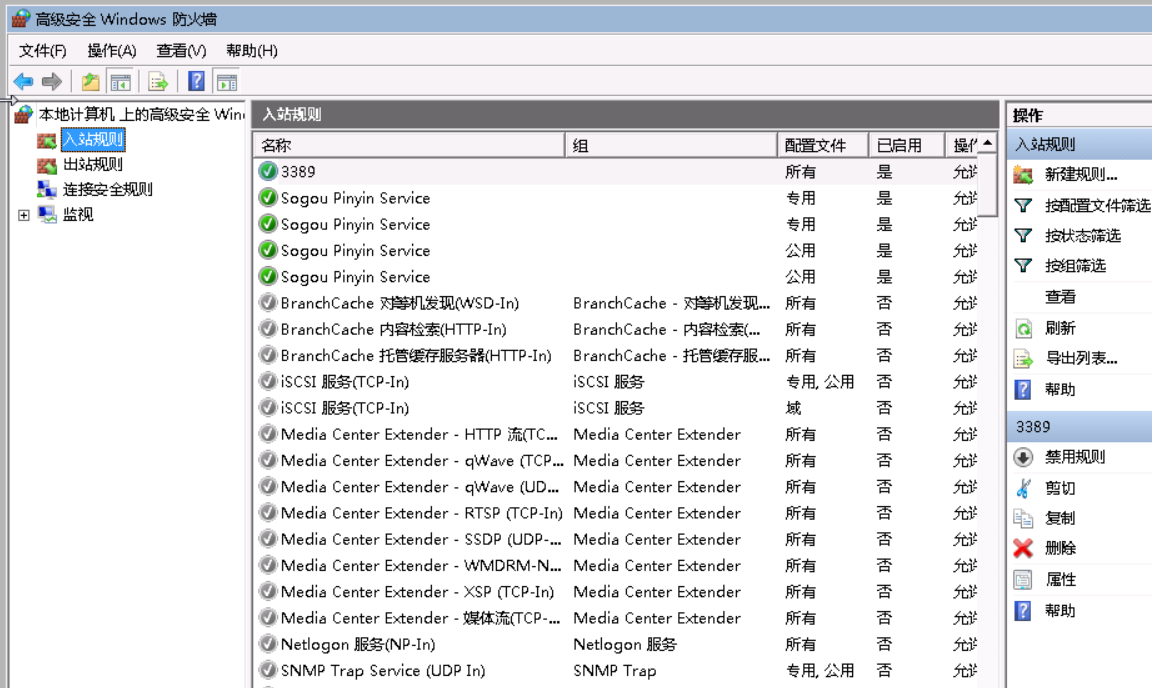Screen dimensions: 1152x688
Task: Open Help from the toolbar question-mark icon
Action: [197, 82]
